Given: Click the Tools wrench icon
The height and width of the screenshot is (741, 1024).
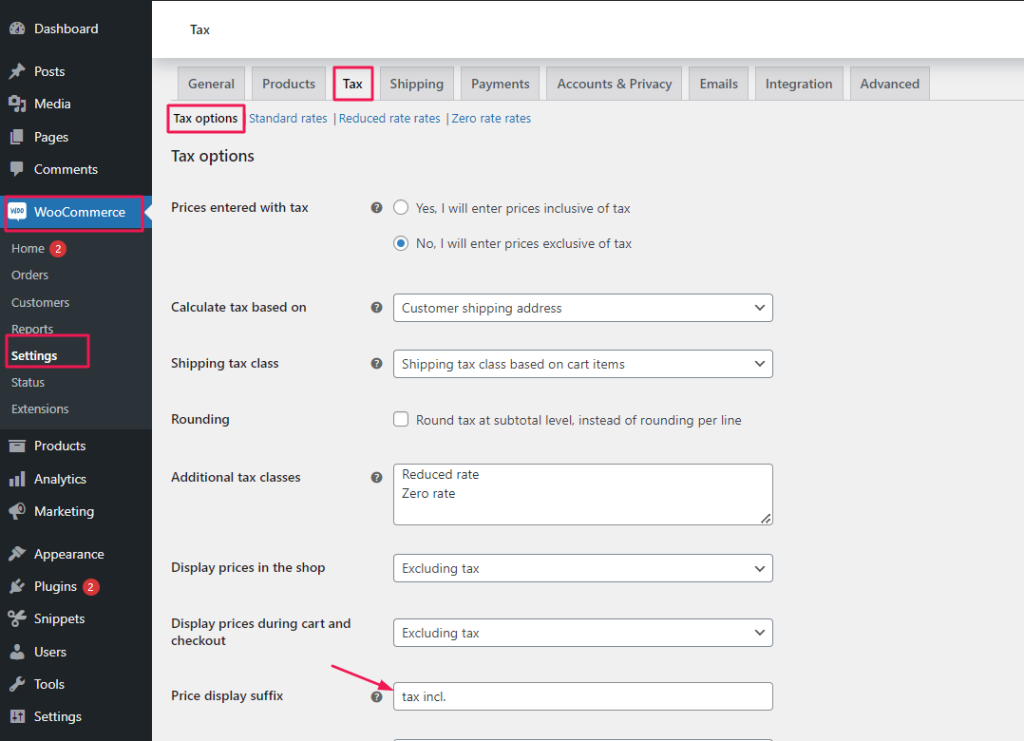Looking at the screenshot, I should coord(17,684).
